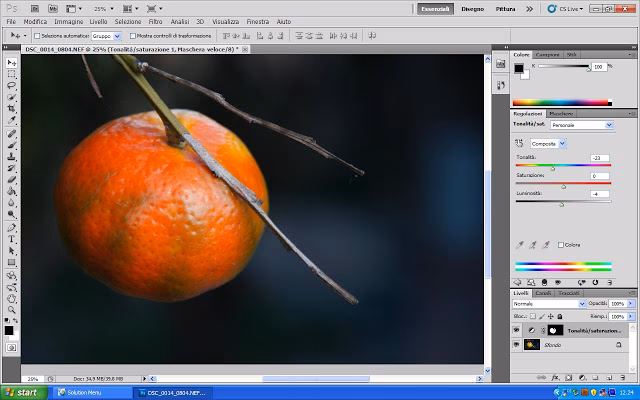Switch to the Maschere tab

(561, 113)
